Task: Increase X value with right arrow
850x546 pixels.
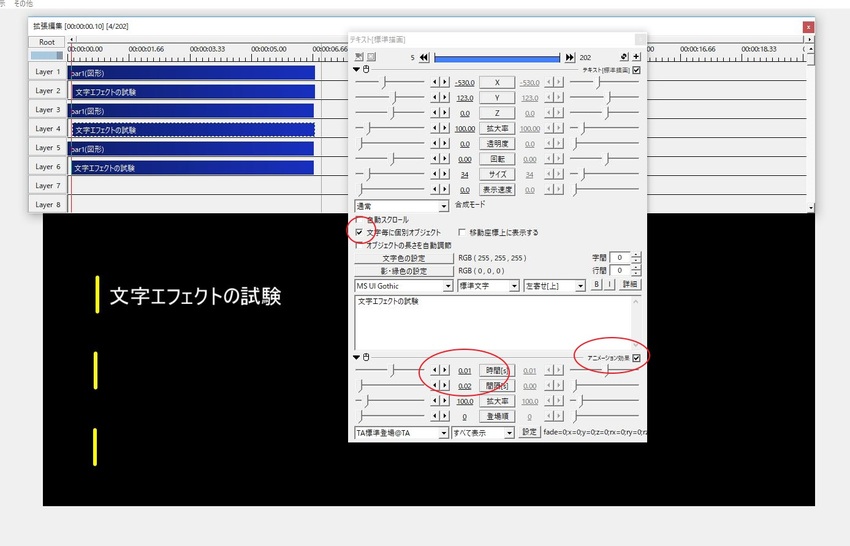Action: pyautogui.click(x=445, y=82)
